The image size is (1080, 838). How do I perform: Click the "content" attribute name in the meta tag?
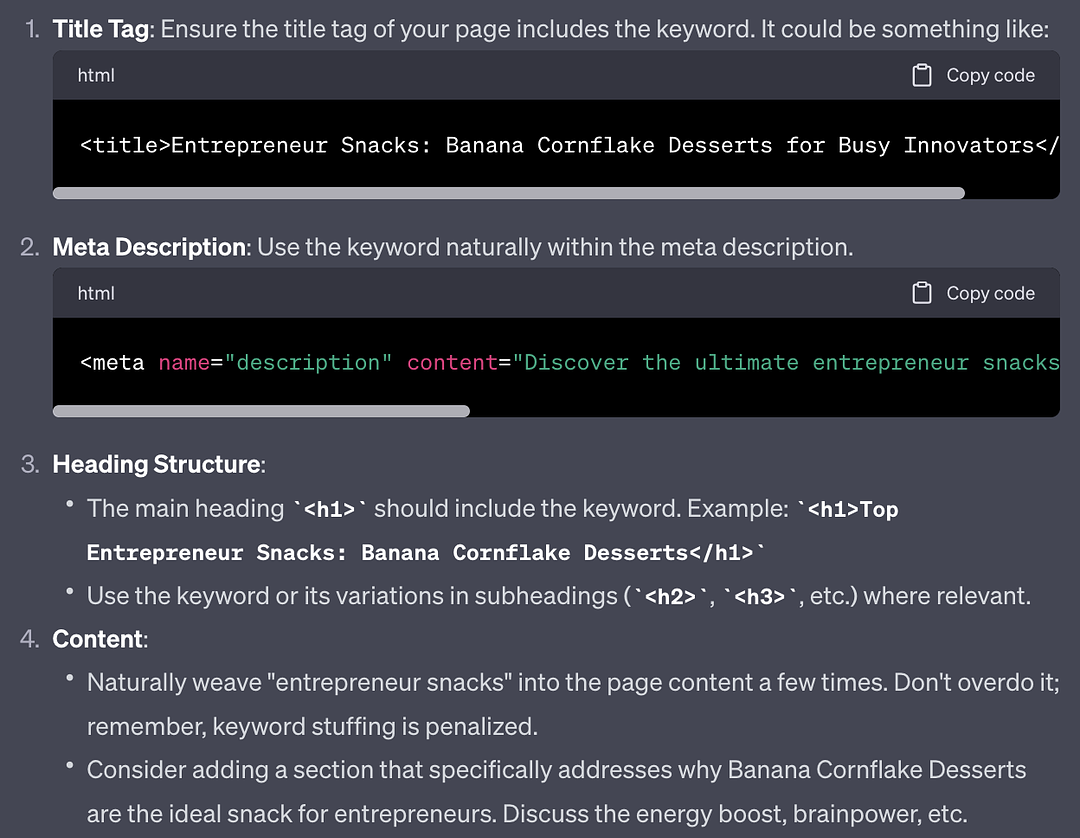click(x=452, y=363)
